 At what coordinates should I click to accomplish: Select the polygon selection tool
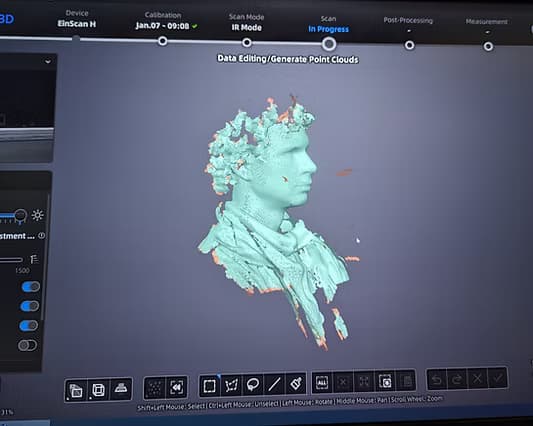coord(231,386)
